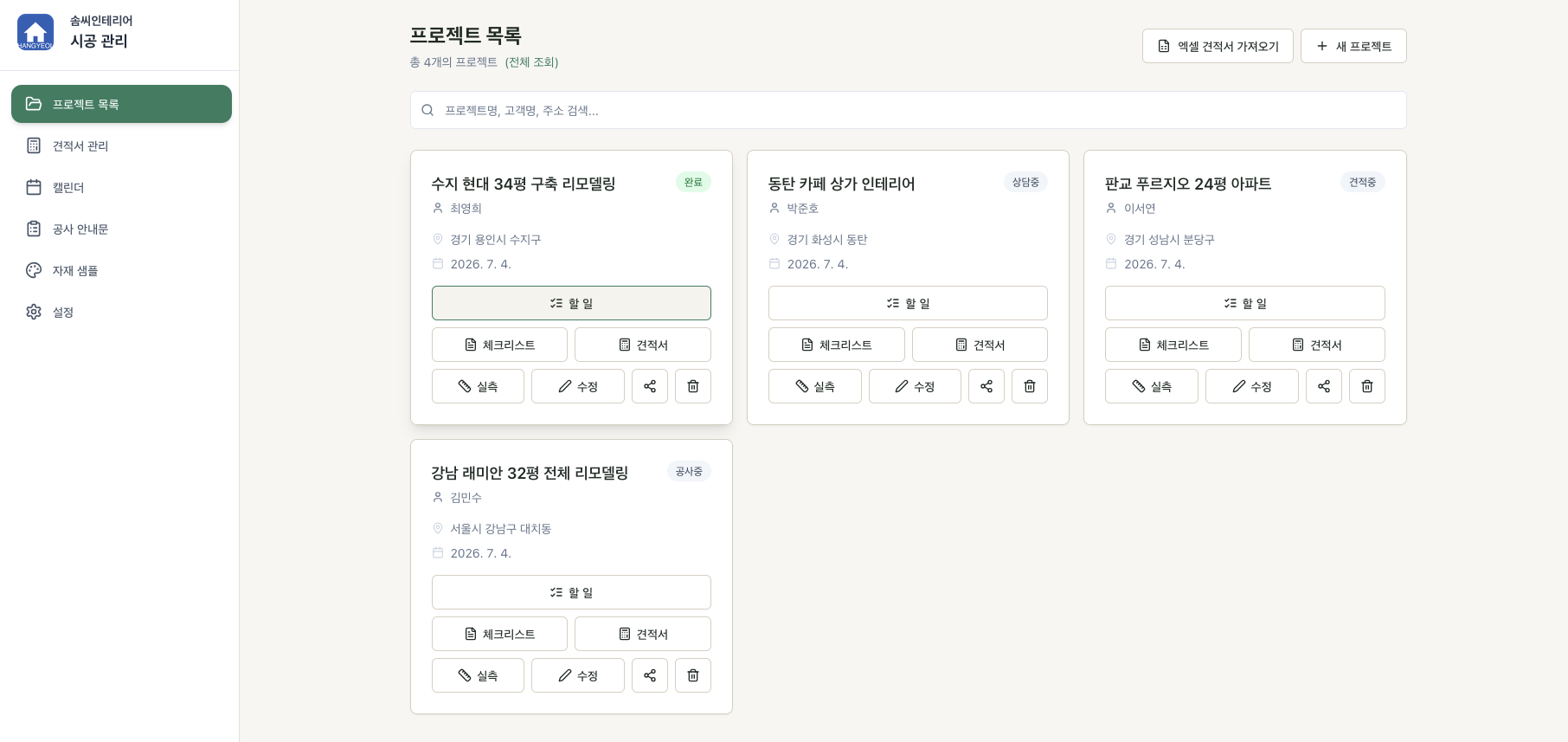Image resolution: width=1568 pixels, height=742 pixels.
Task: Open 견적서 for 강남 래미안 32평 project
Action: pos(643,634)
